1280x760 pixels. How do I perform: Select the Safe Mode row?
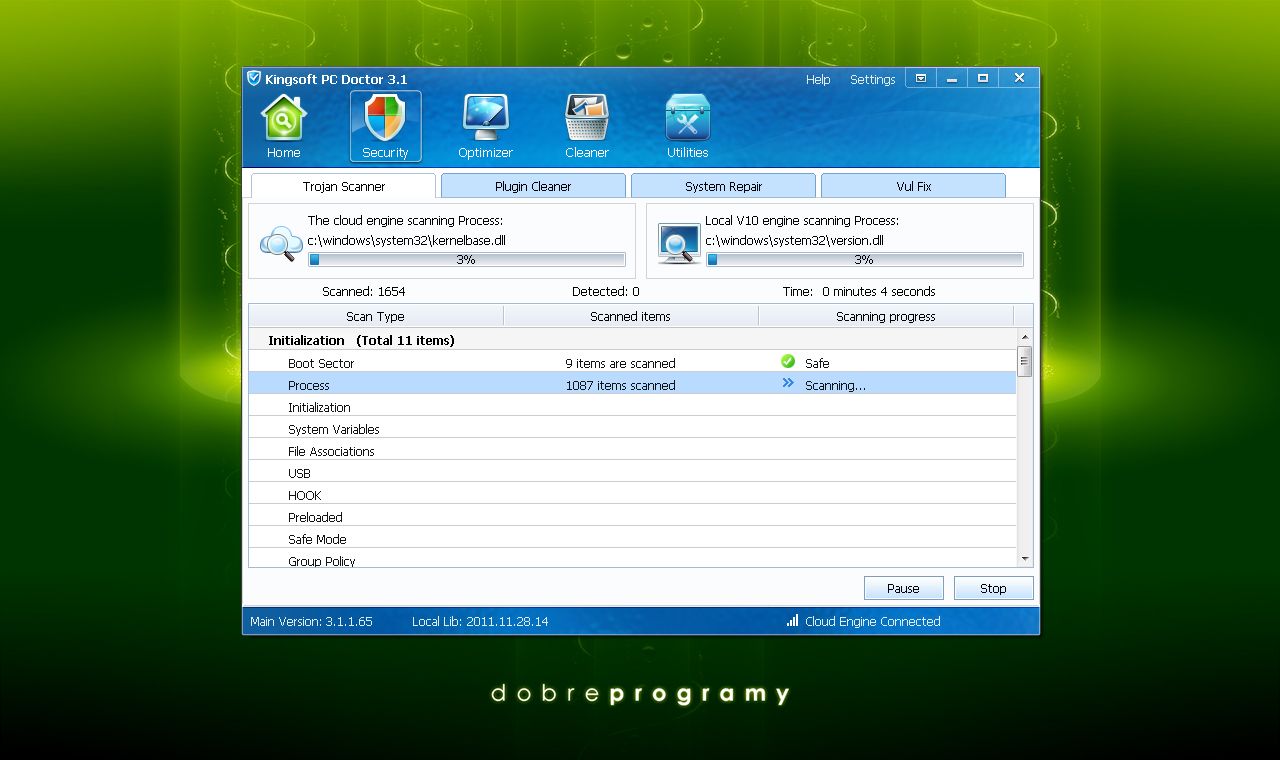tap(633, 539)
